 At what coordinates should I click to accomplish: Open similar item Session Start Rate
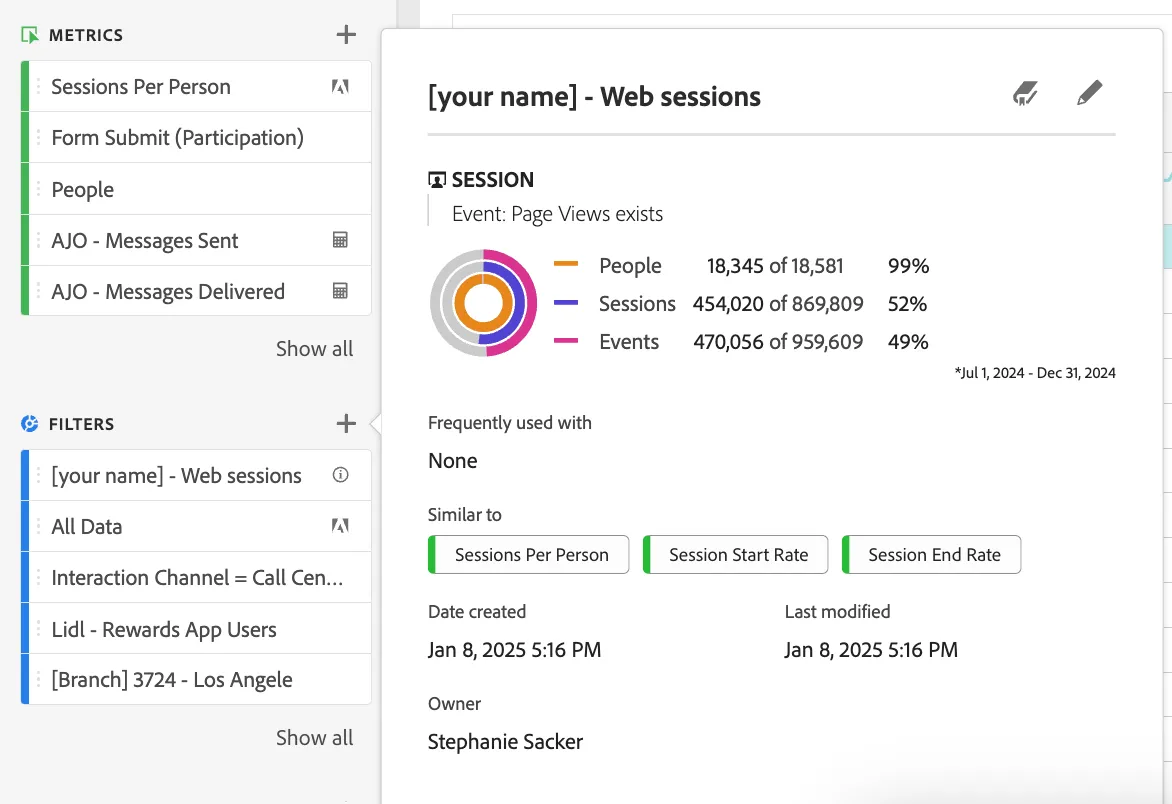735,554
